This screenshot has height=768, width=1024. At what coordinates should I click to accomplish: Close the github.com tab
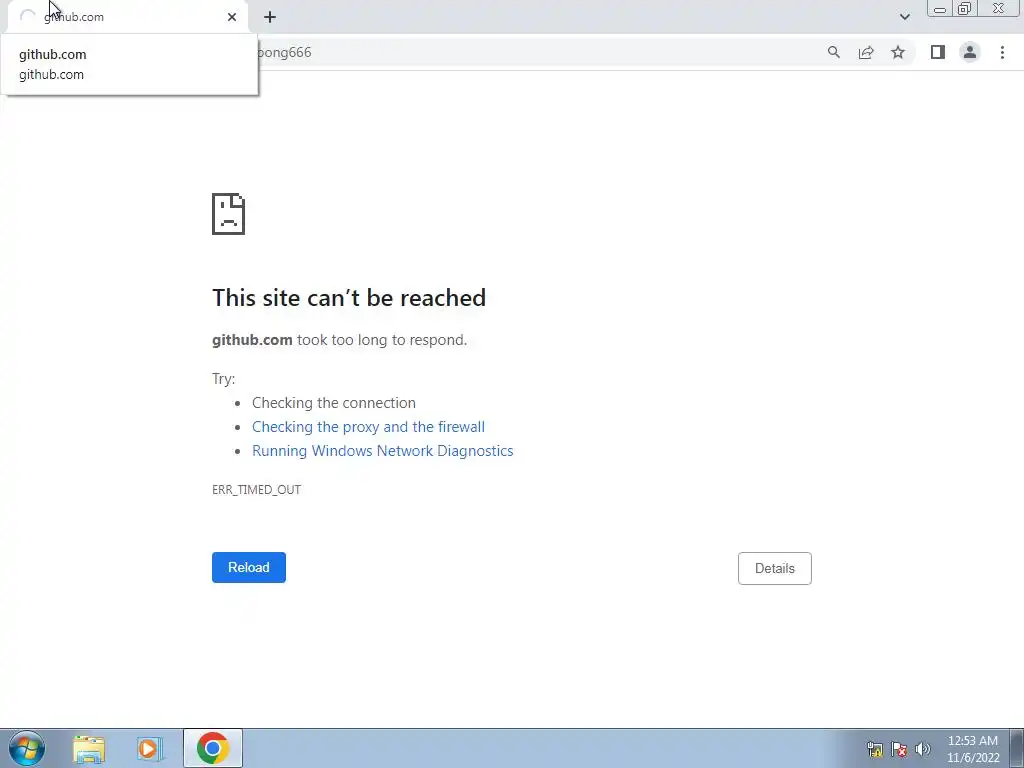tap(232, 17)
